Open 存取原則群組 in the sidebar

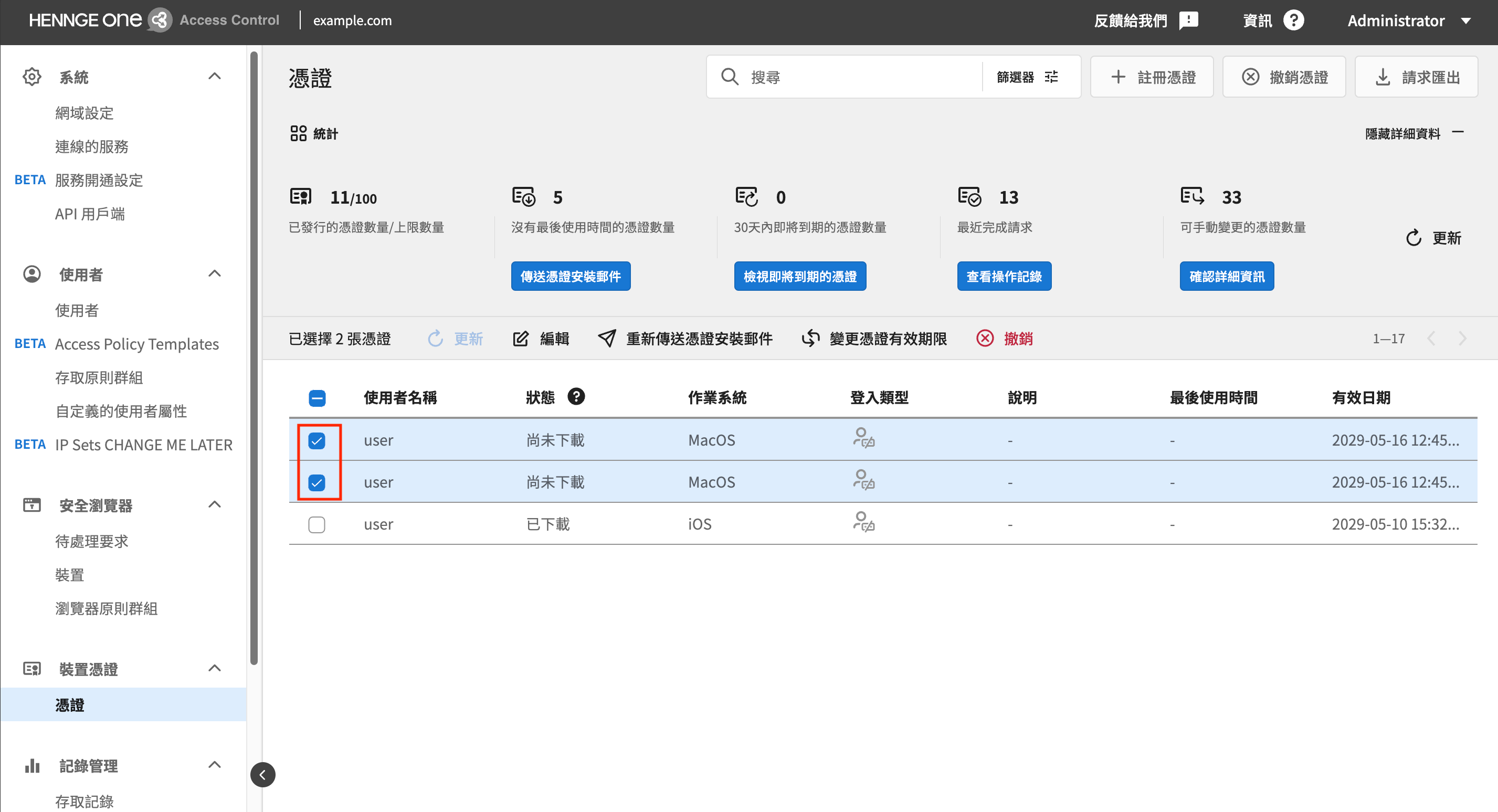99,377
